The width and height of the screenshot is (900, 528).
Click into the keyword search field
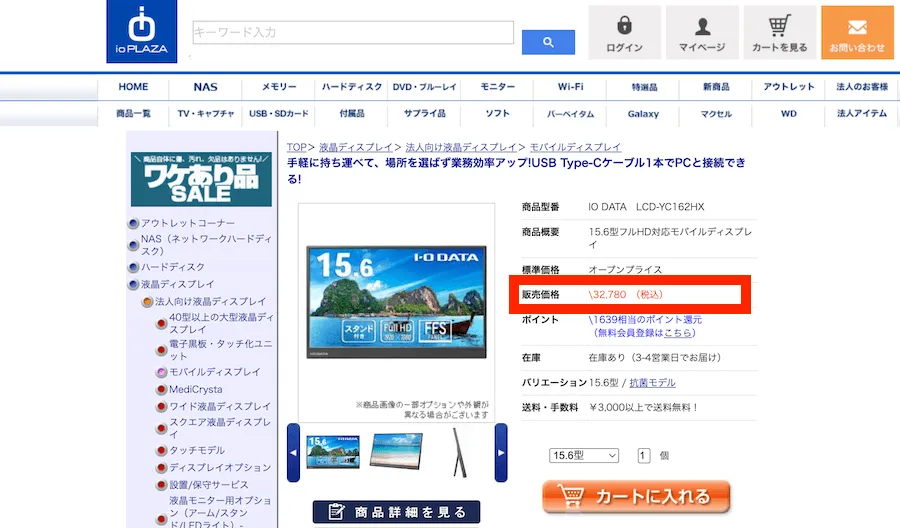(x=353, y=33)
